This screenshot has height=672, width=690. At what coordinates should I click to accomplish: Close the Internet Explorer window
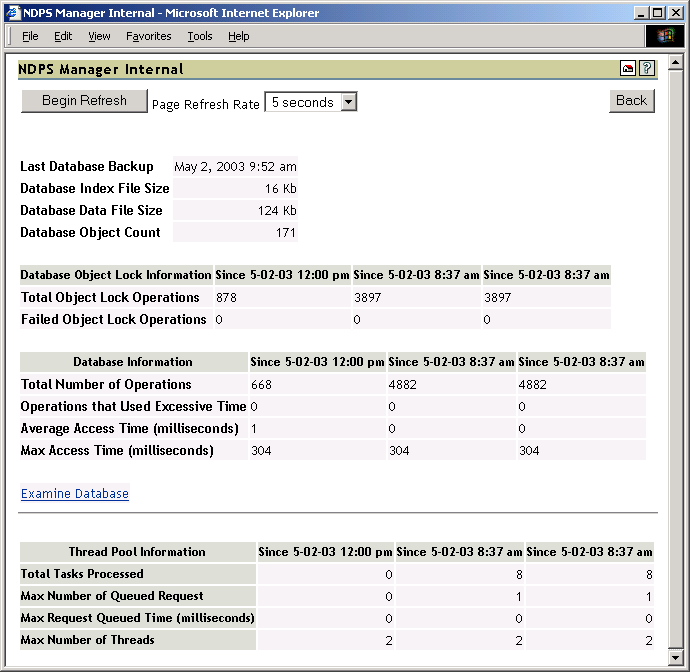coord(675,13)
